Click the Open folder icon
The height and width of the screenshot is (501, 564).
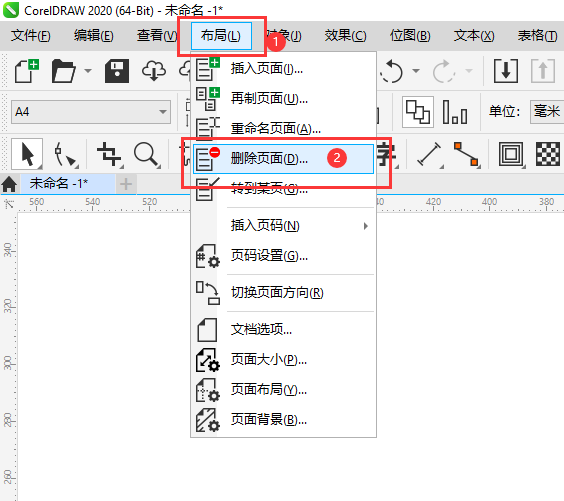63,71
